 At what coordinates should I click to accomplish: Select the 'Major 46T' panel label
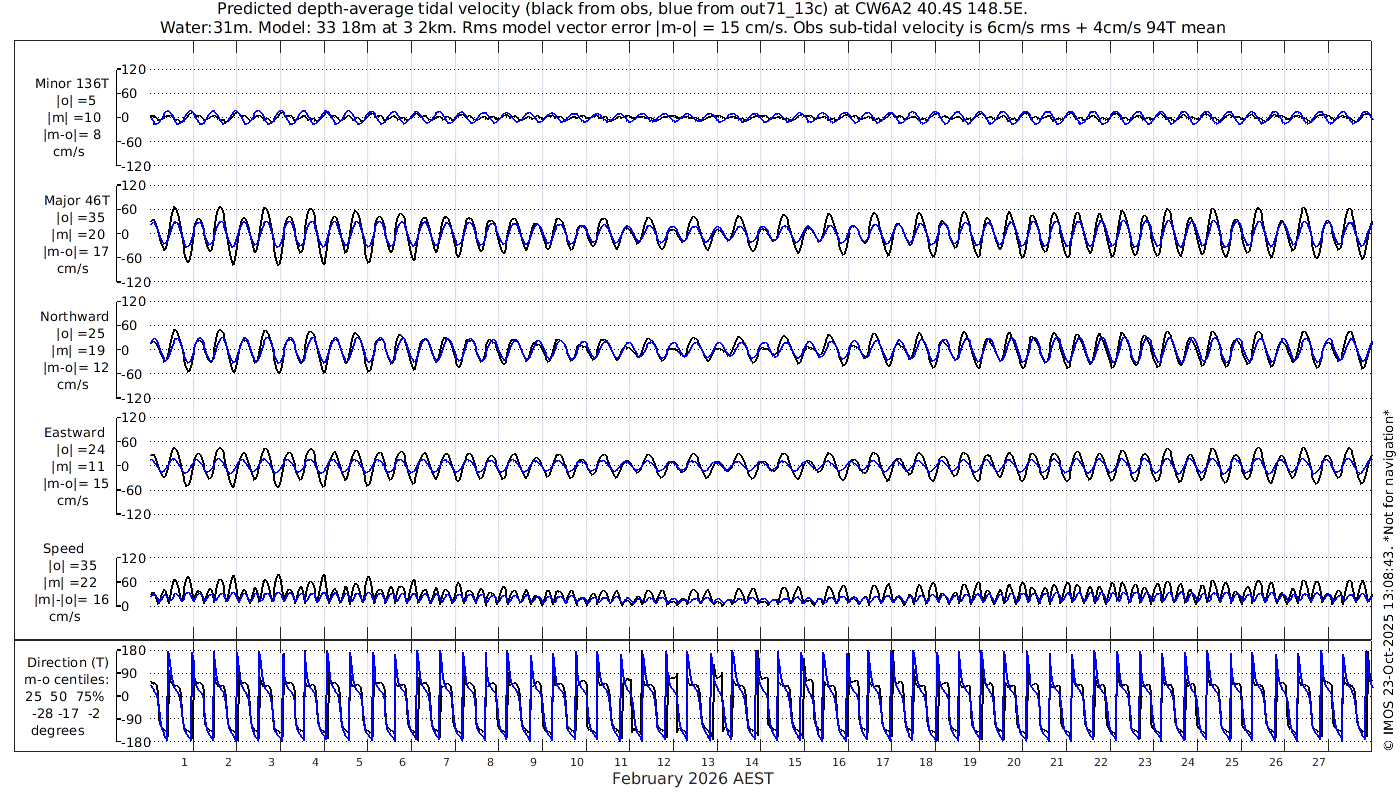click(76, 201)
